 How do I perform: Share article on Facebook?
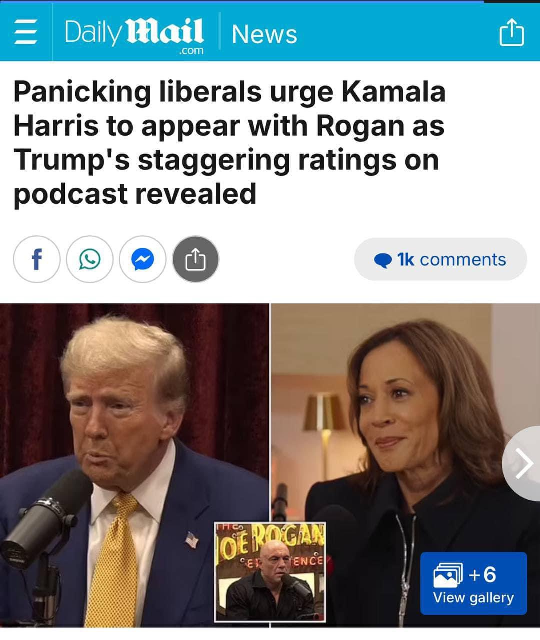pos(37,259)
